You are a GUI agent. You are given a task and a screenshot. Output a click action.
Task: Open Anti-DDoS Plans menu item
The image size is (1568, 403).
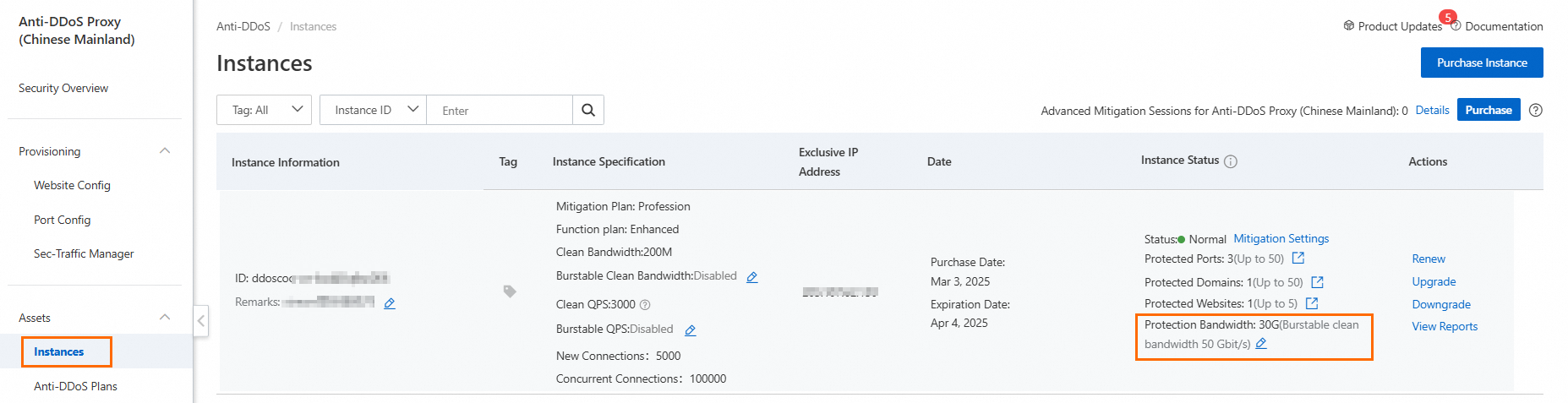[x=75, y=386]
